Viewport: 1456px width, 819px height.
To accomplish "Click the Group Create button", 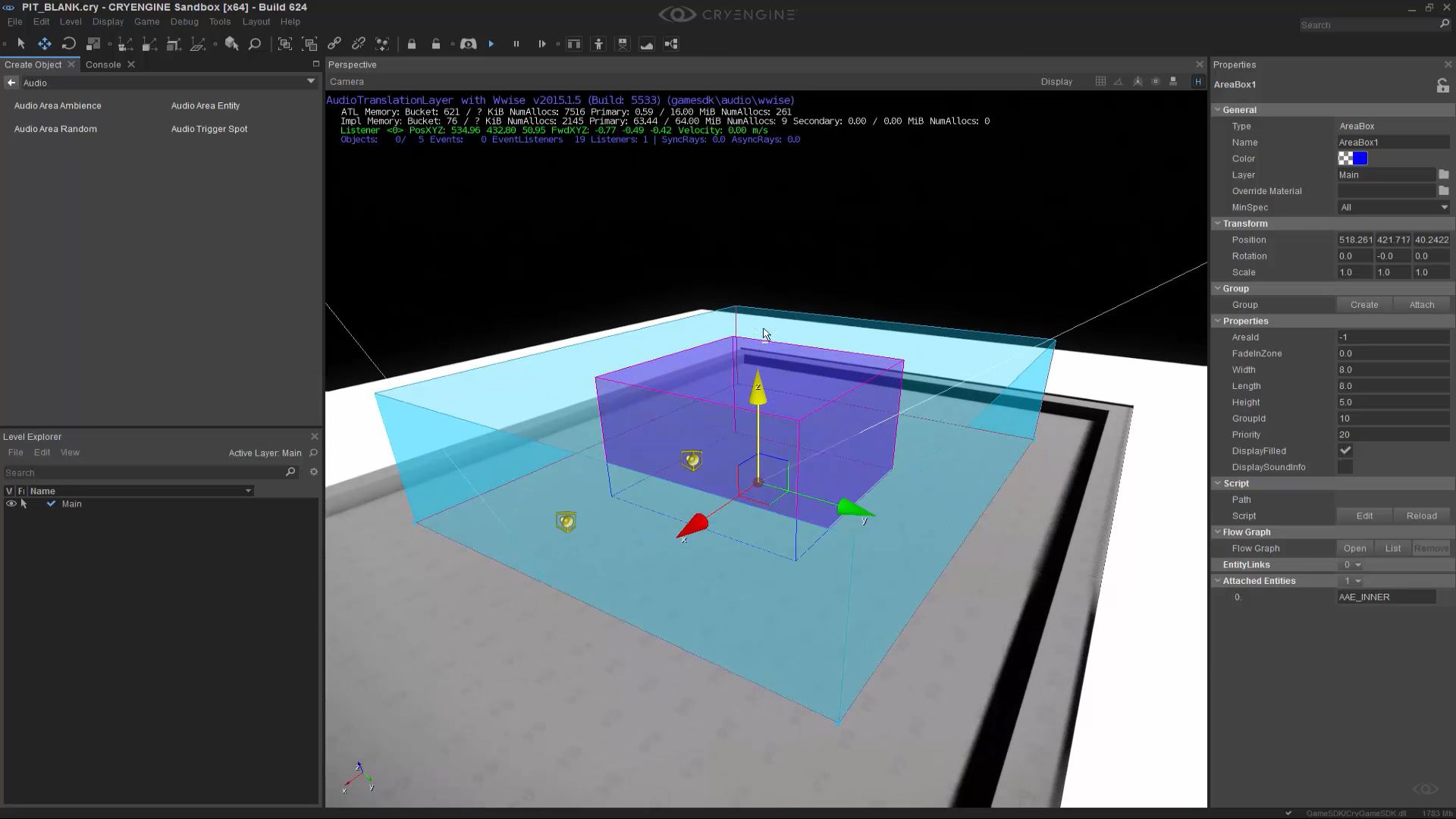I will 1363,305.
